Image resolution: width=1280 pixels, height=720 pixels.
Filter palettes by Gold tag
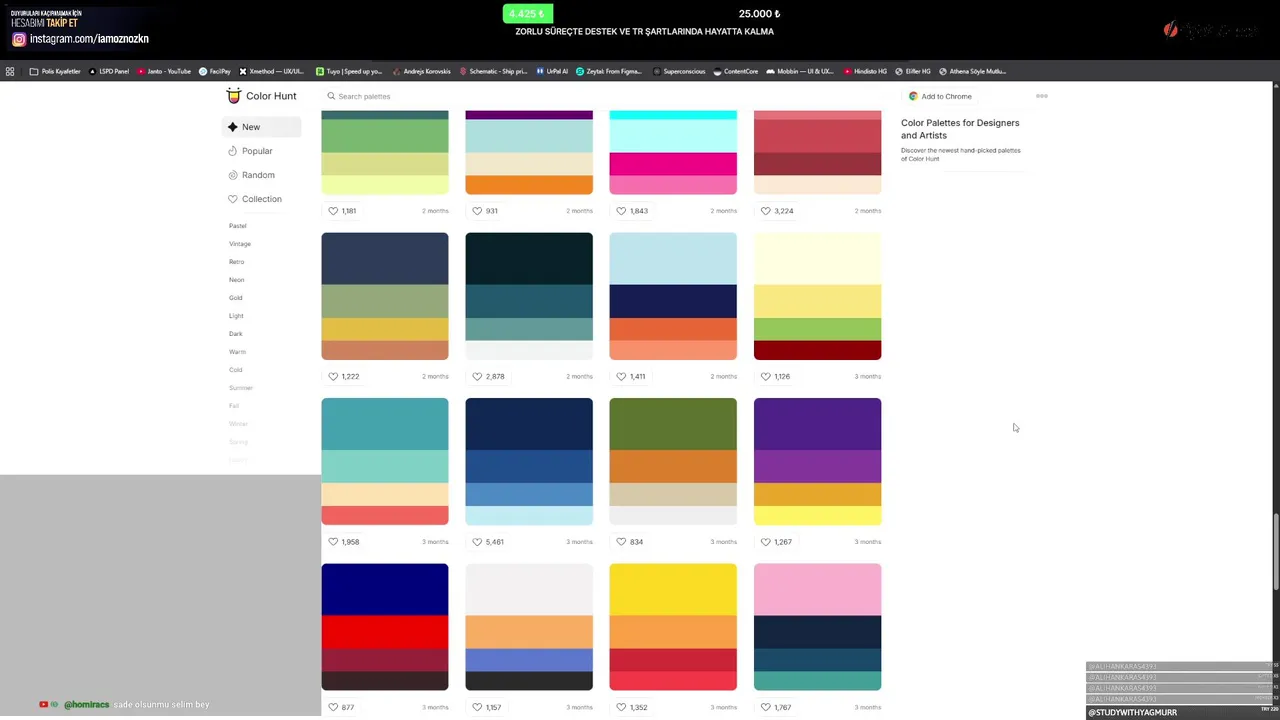click(x=236, y=298)
